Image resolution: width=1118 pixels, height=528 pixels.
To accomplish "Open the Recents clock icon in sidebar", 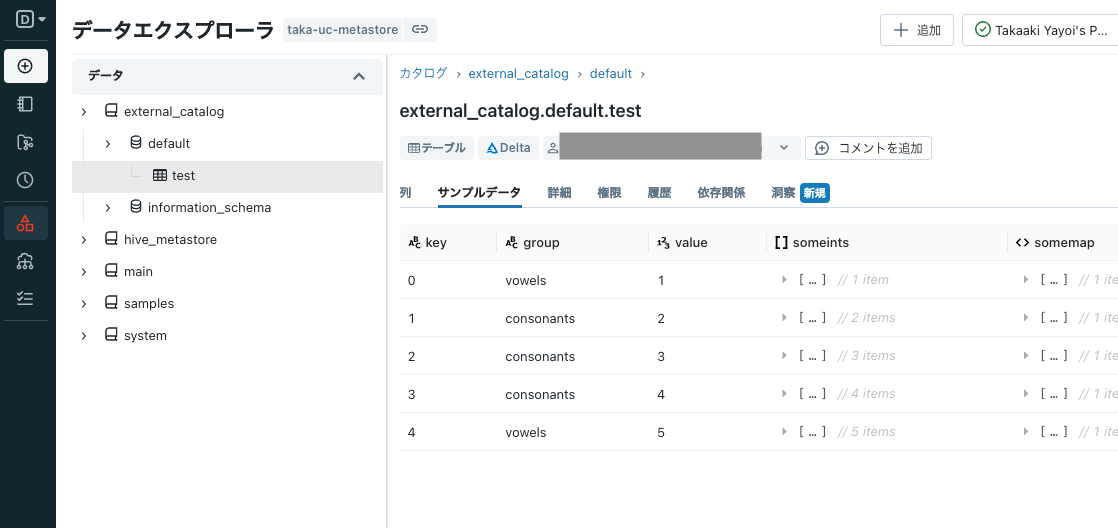I will click(26, 180).
